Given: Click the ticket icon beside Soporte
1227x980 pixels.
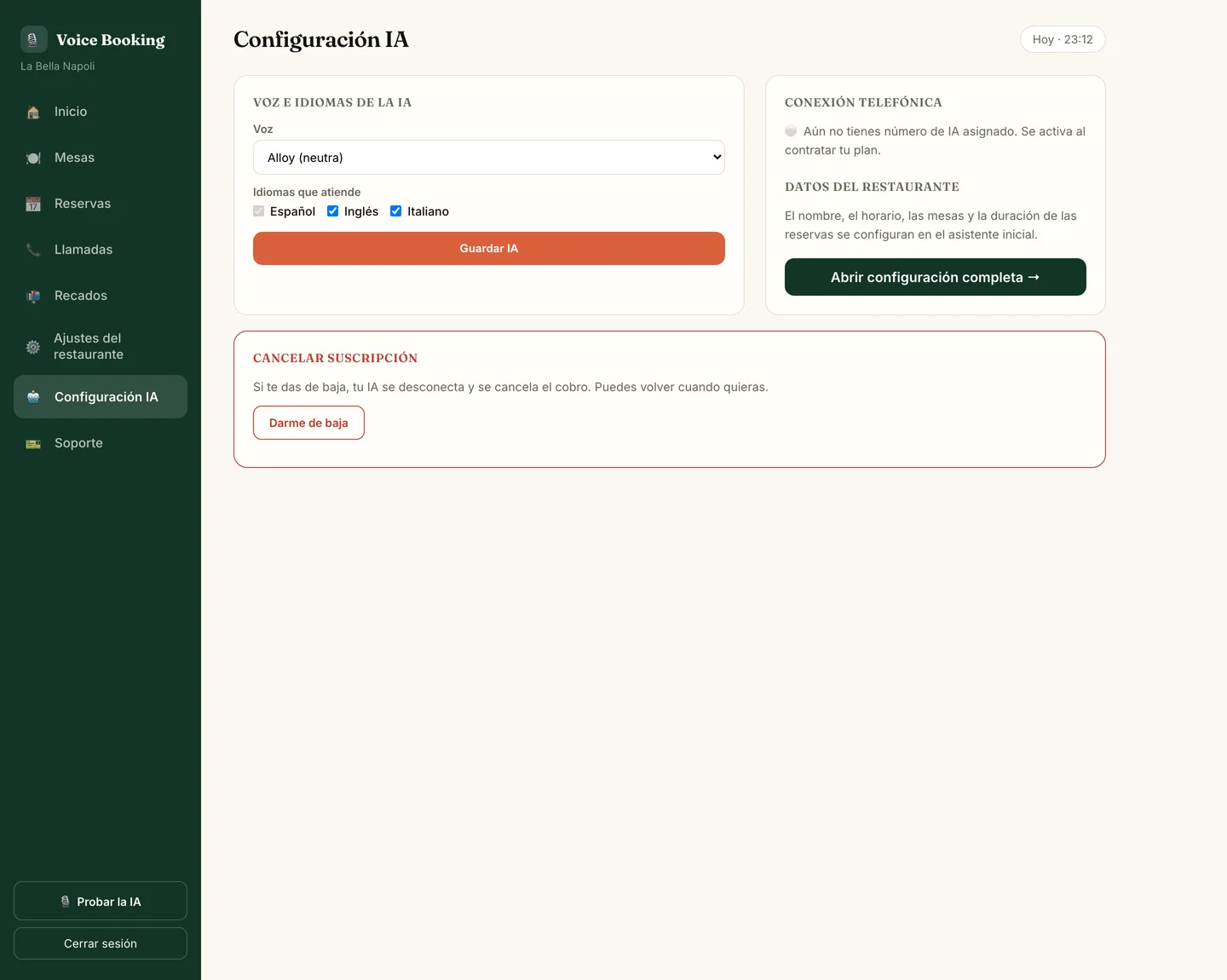Looking at the screenshot, I should pyautogui.click(x=33, y=444).
